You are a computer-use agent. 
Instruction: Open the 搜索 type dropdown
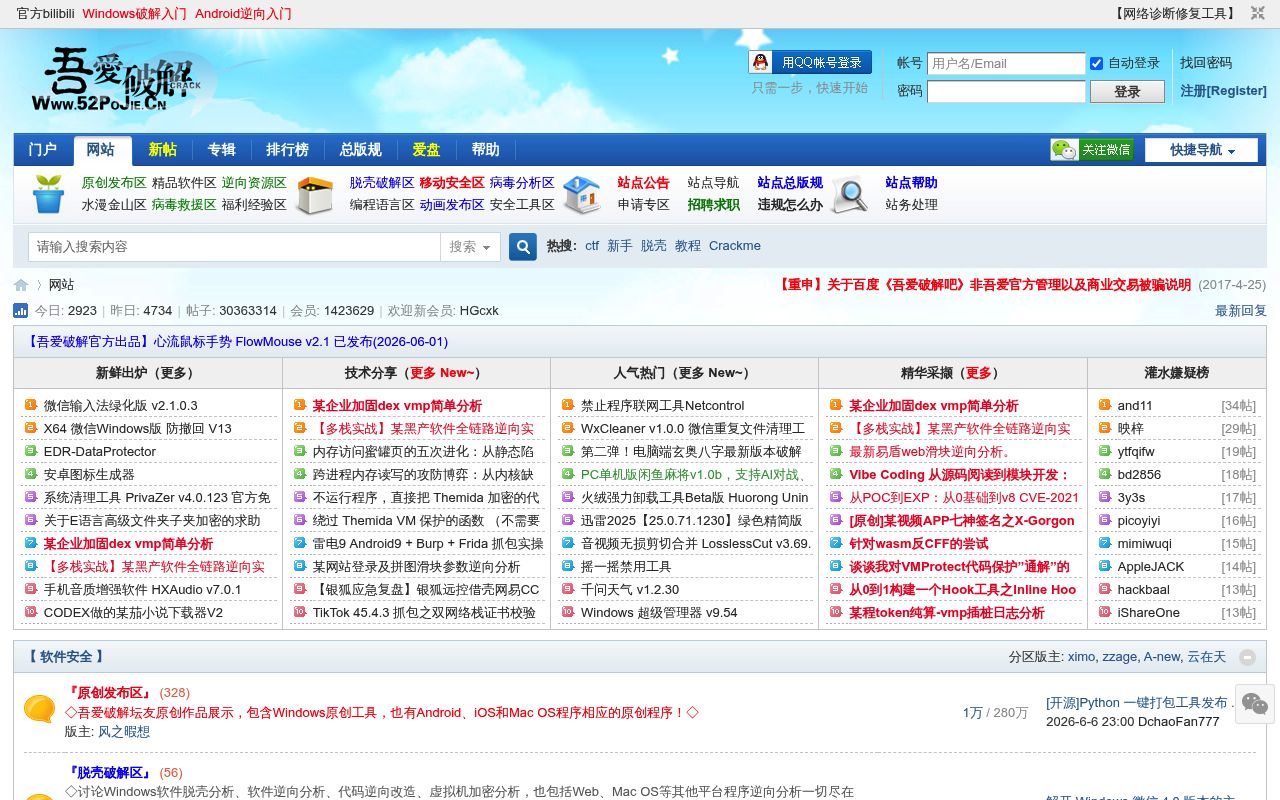click(x=470, y=247)
